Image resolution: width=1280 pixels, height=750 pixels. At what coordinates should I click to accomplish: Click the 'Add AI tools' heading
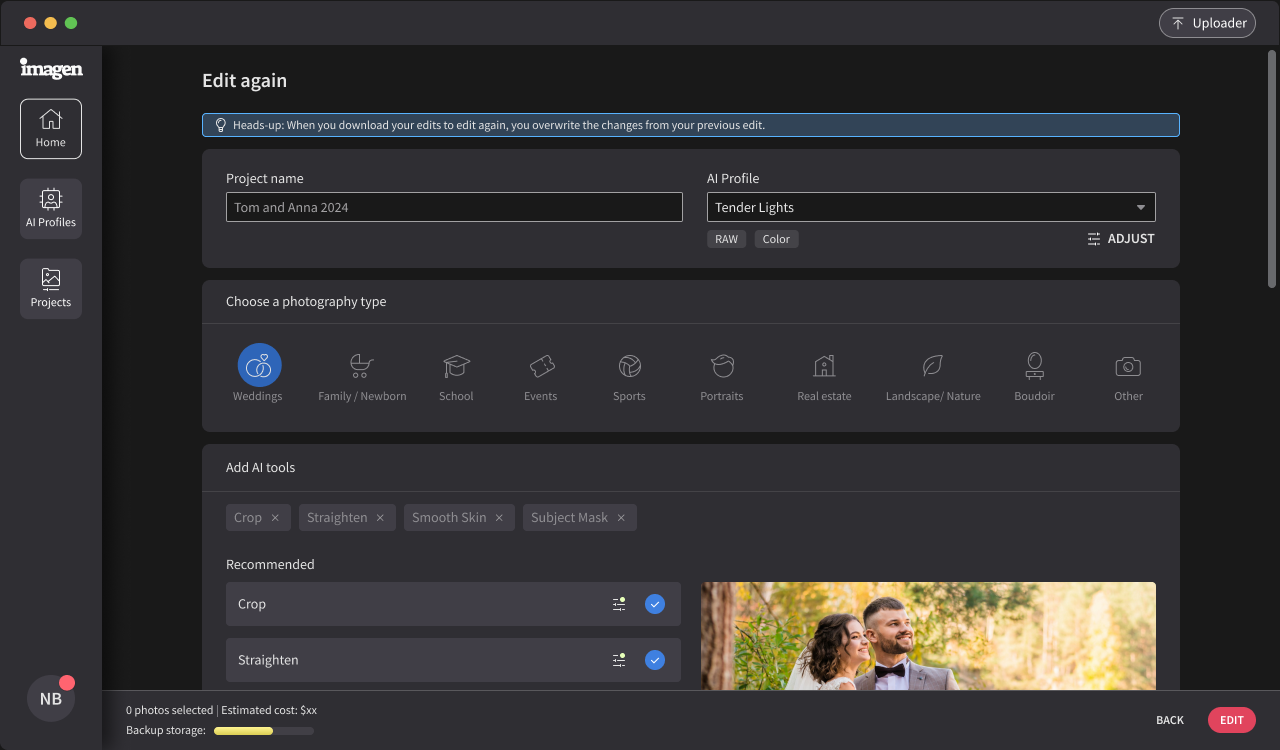click(x=260, y=467)
